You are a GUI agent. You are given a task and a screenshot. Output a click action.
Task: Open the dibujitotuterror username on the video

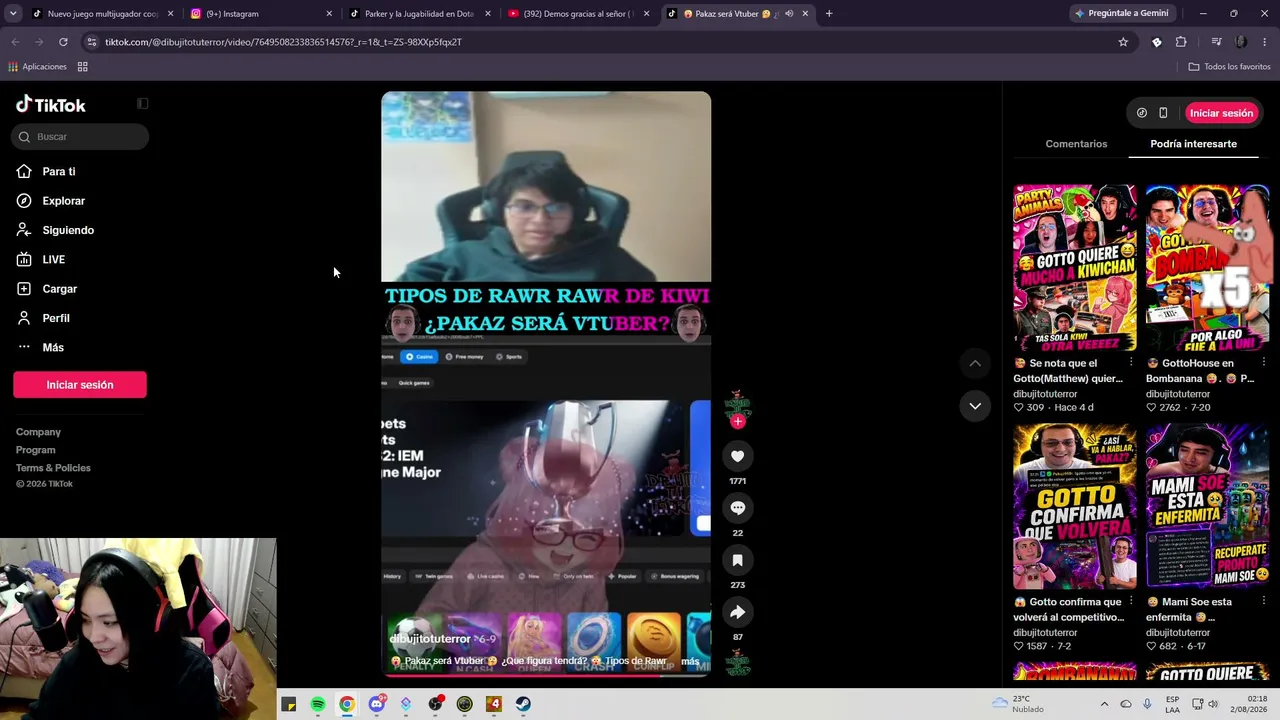pos(430,639)
